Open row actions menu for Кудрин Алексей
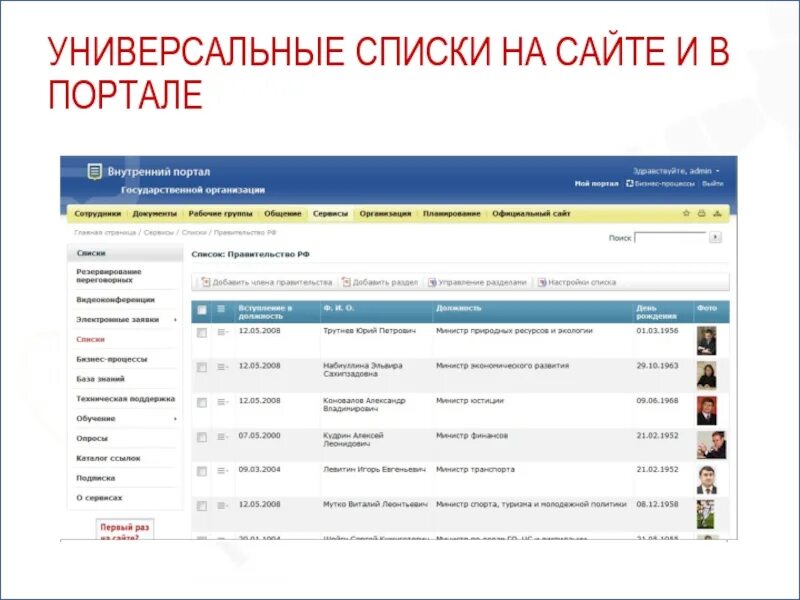This screenshot has height=600, width=800. [x=222, y=437]
